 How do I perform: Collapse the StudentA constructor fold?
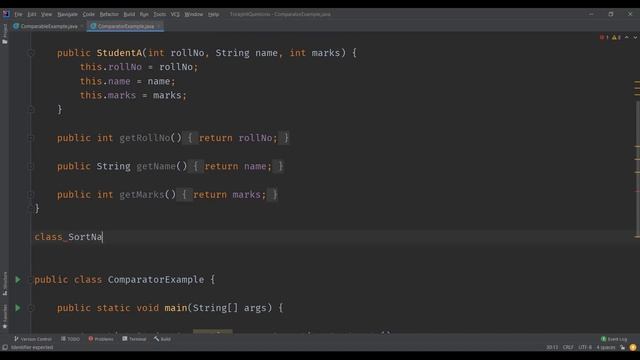click(x=31, y=53)
